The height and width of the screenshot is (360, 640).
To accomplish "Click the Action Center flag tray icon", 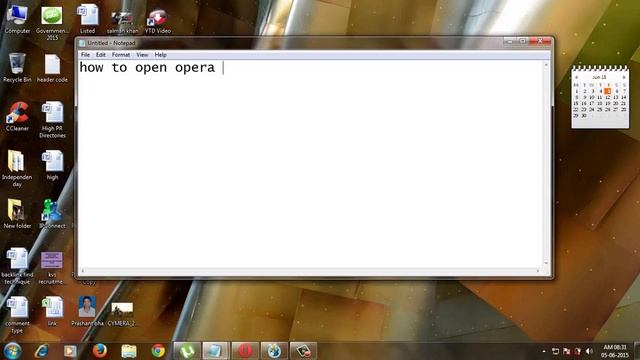I will point(567,351).
